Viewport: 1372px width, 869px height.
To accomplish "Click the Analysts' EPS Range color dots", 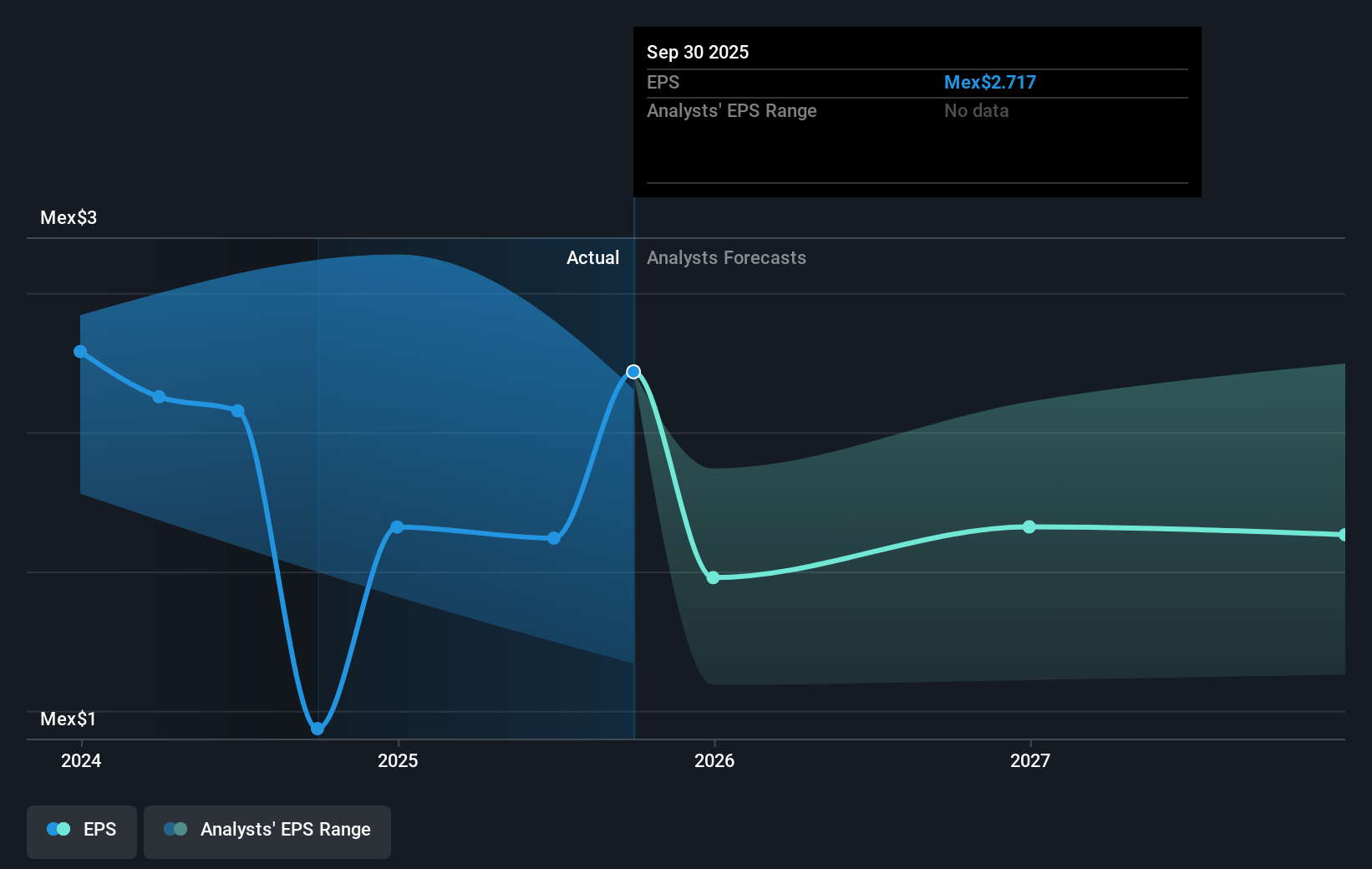I will point(175,829).
